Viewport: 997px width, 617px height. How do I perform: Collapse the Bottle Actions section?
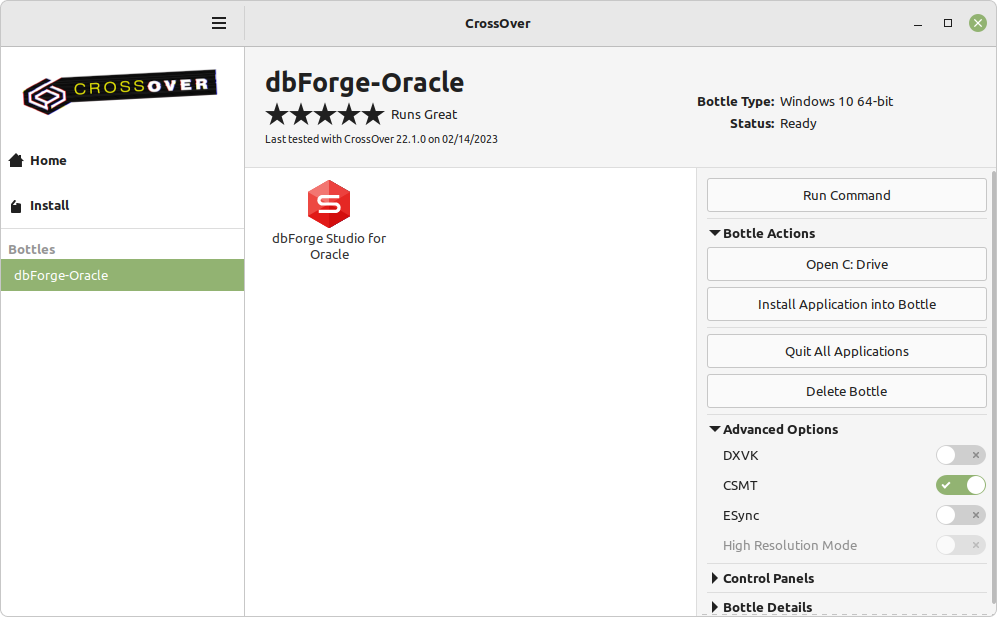[762, 233]
